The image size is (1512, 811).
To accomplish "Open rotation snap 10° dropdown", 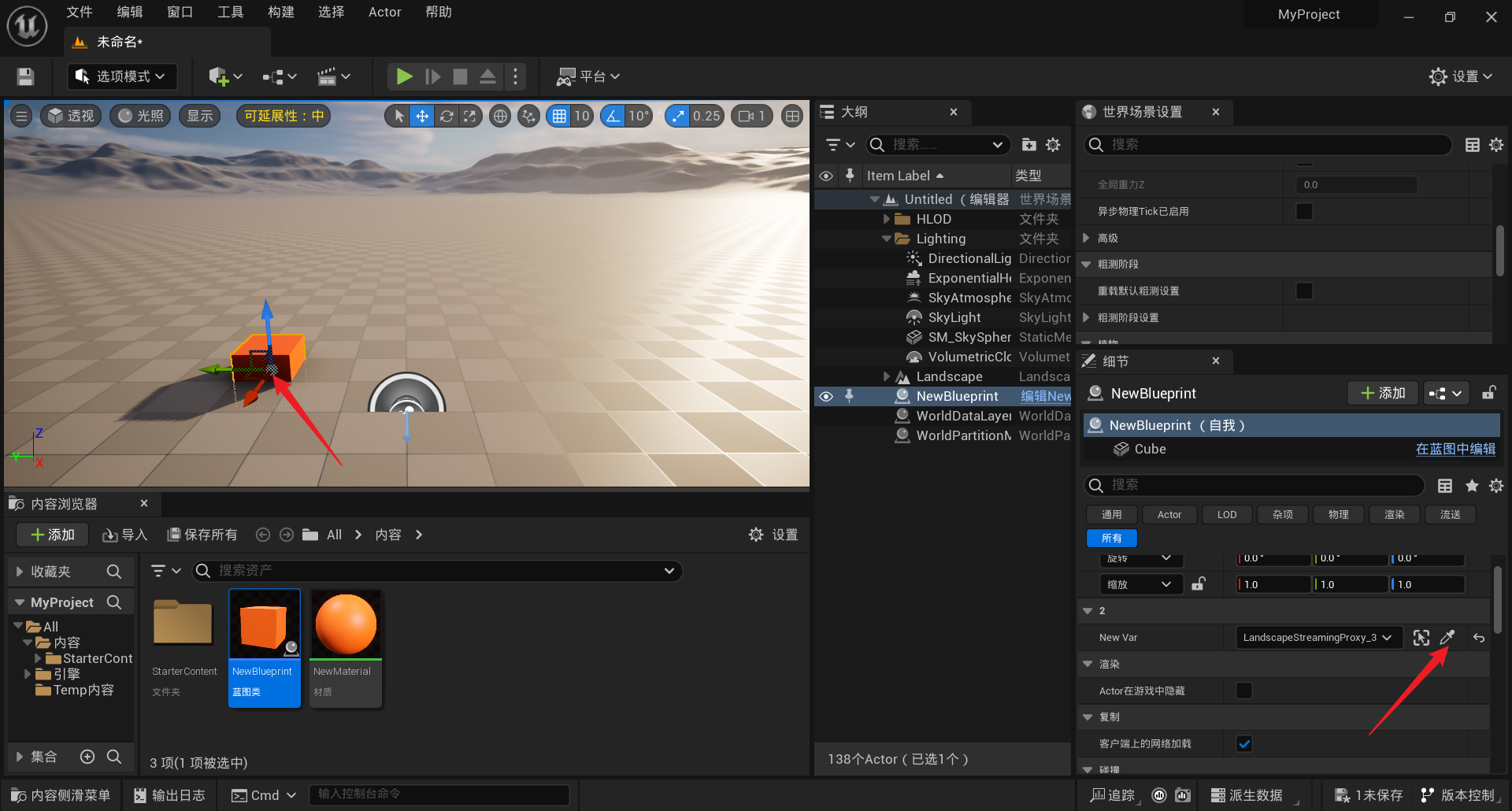I will tap(639, 117).
